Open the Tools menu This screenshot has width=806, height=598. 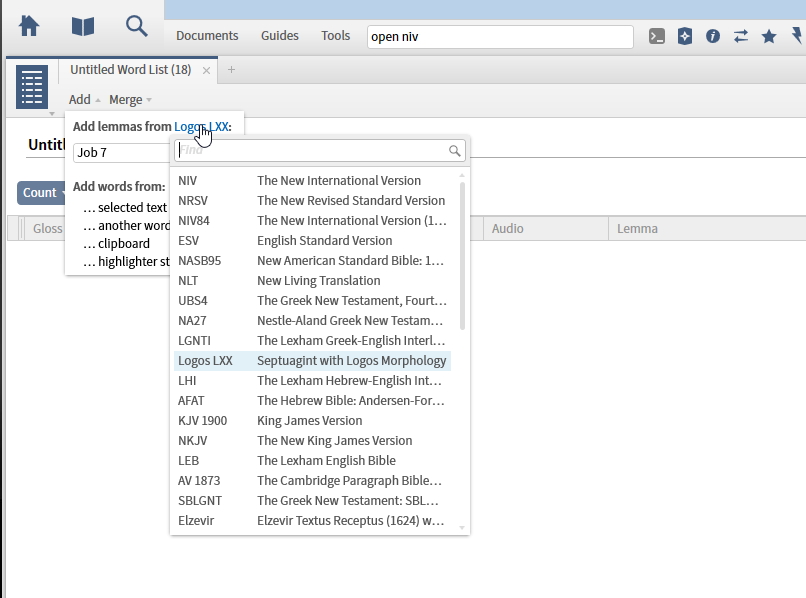pyautogui.click(x=336, y=35)
